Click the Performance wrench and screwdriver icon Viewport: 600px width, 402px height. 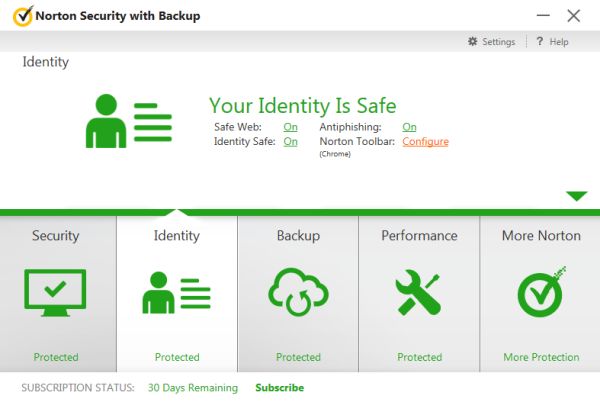pos(418,293)
